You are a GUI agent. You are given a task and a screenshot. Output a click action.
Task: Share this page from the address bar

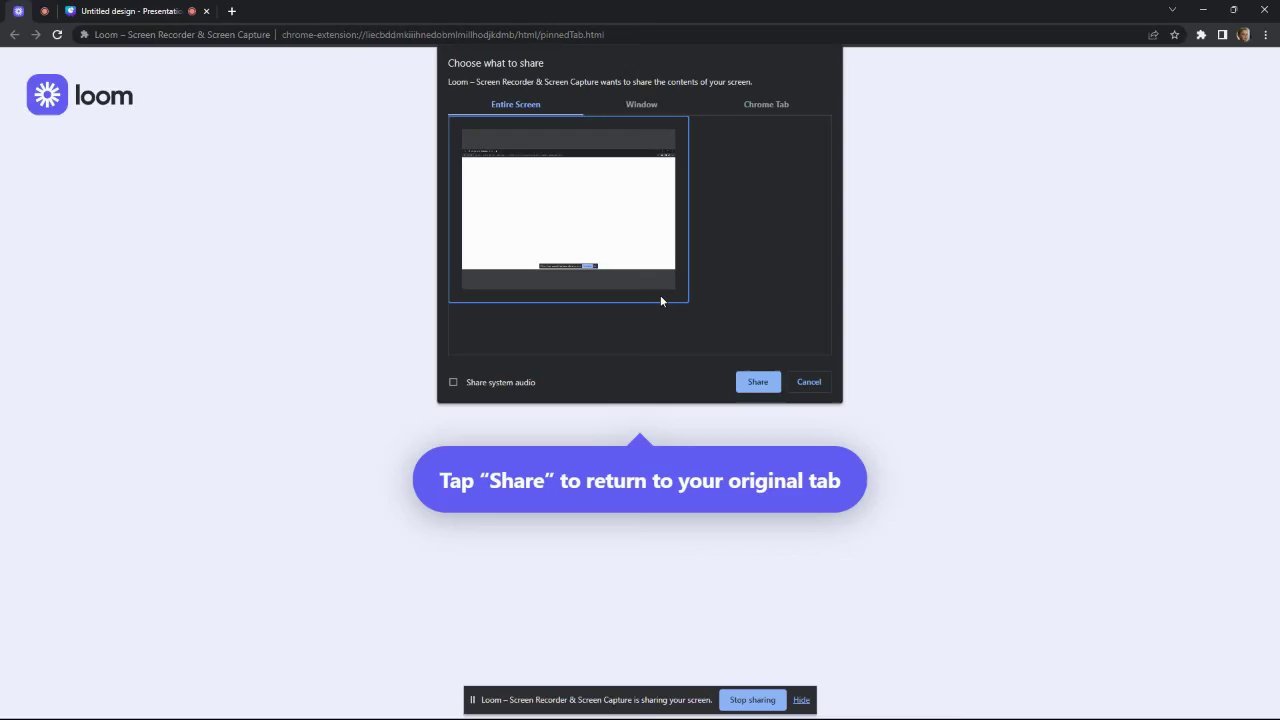click(x=1153, y=34)
